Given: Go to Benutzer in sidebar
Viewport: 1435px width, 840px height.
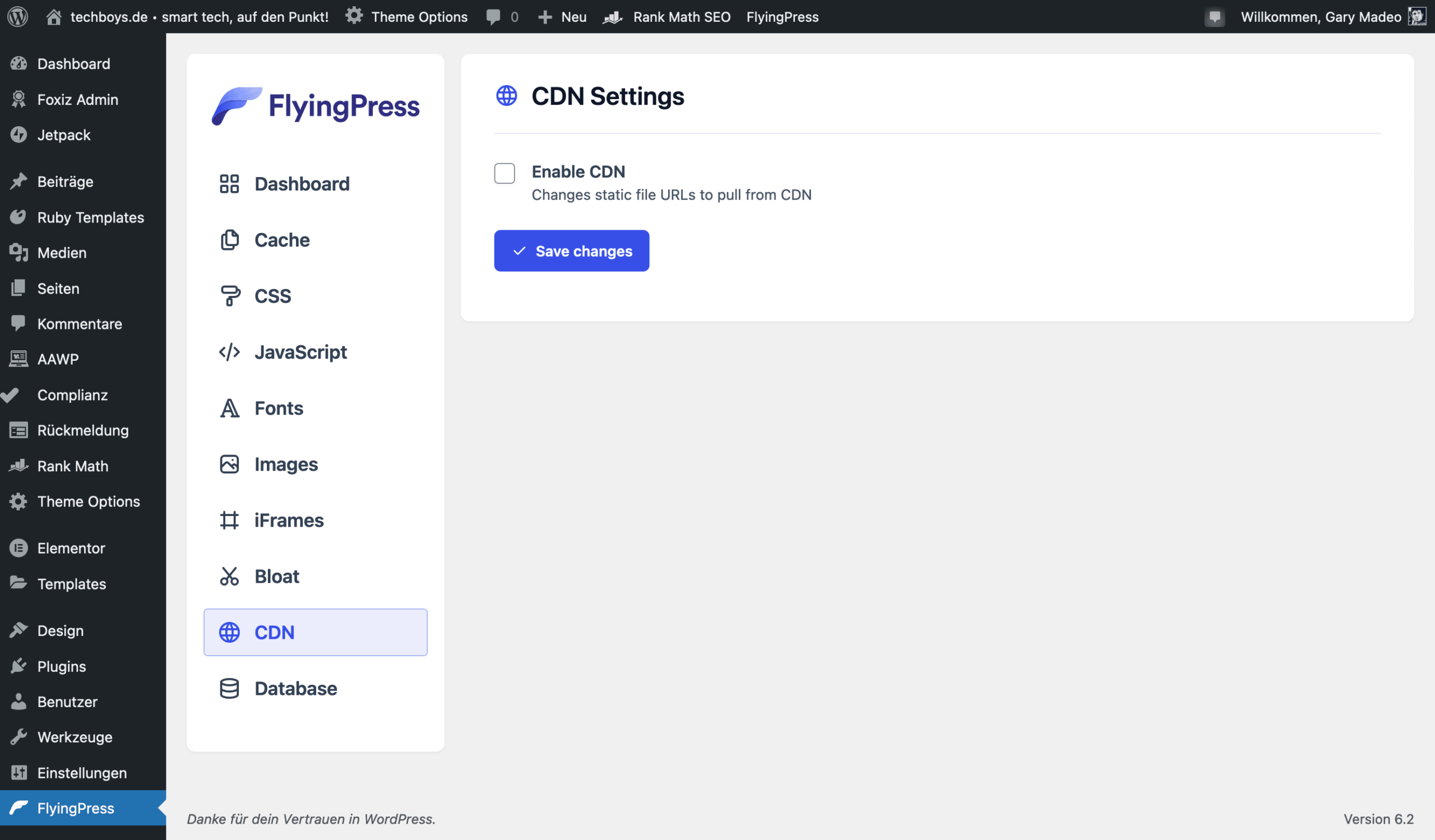Looking at the screenshot, I should pos(83,702).
